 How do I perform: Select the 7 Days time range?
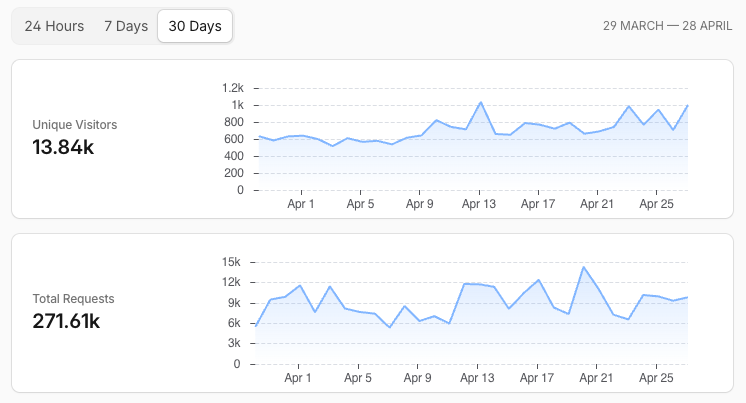pyautogui.click(x=125, y=26)
